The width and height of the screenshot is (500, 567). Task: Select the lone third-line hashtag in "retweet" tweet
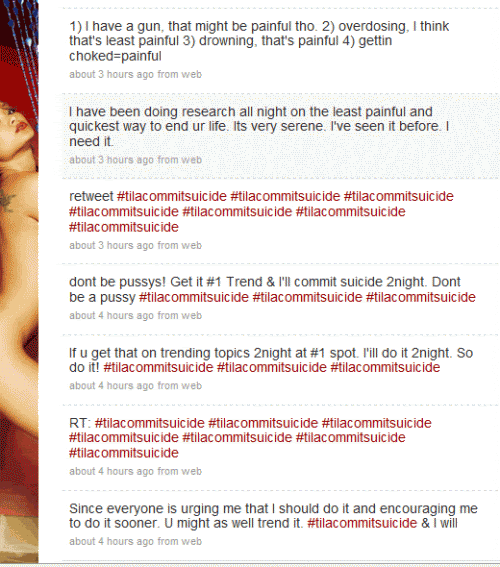point(124,227)
